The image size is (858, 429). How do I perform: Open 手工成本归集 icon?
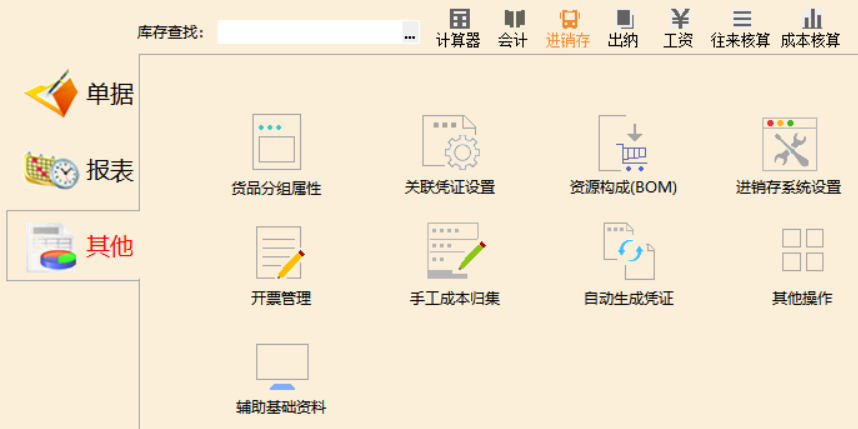pos(456,251)
